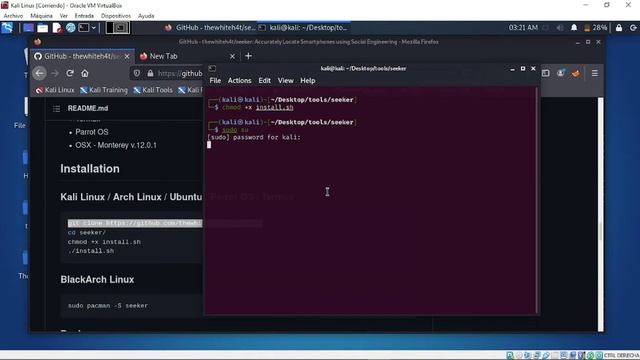Click the show desktop icon in Kali panel
Screen dimensions: 640x360
point(28,27)
